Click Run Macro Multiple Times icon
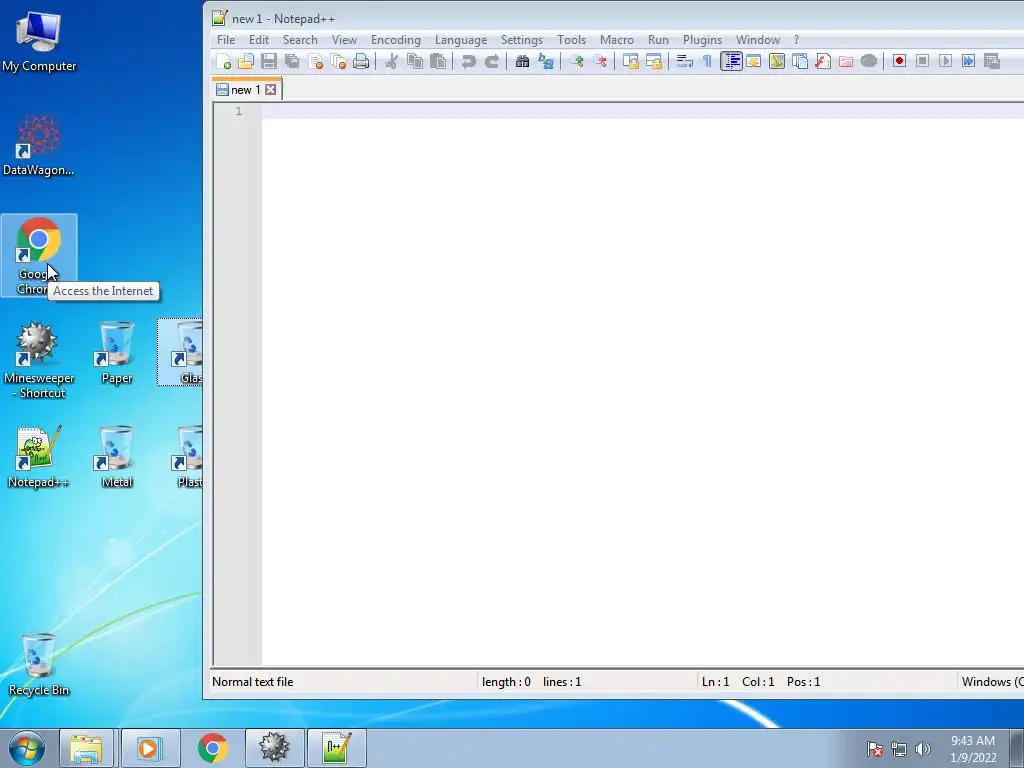The width and height of the screenshot is (1024, 768). 968,61
